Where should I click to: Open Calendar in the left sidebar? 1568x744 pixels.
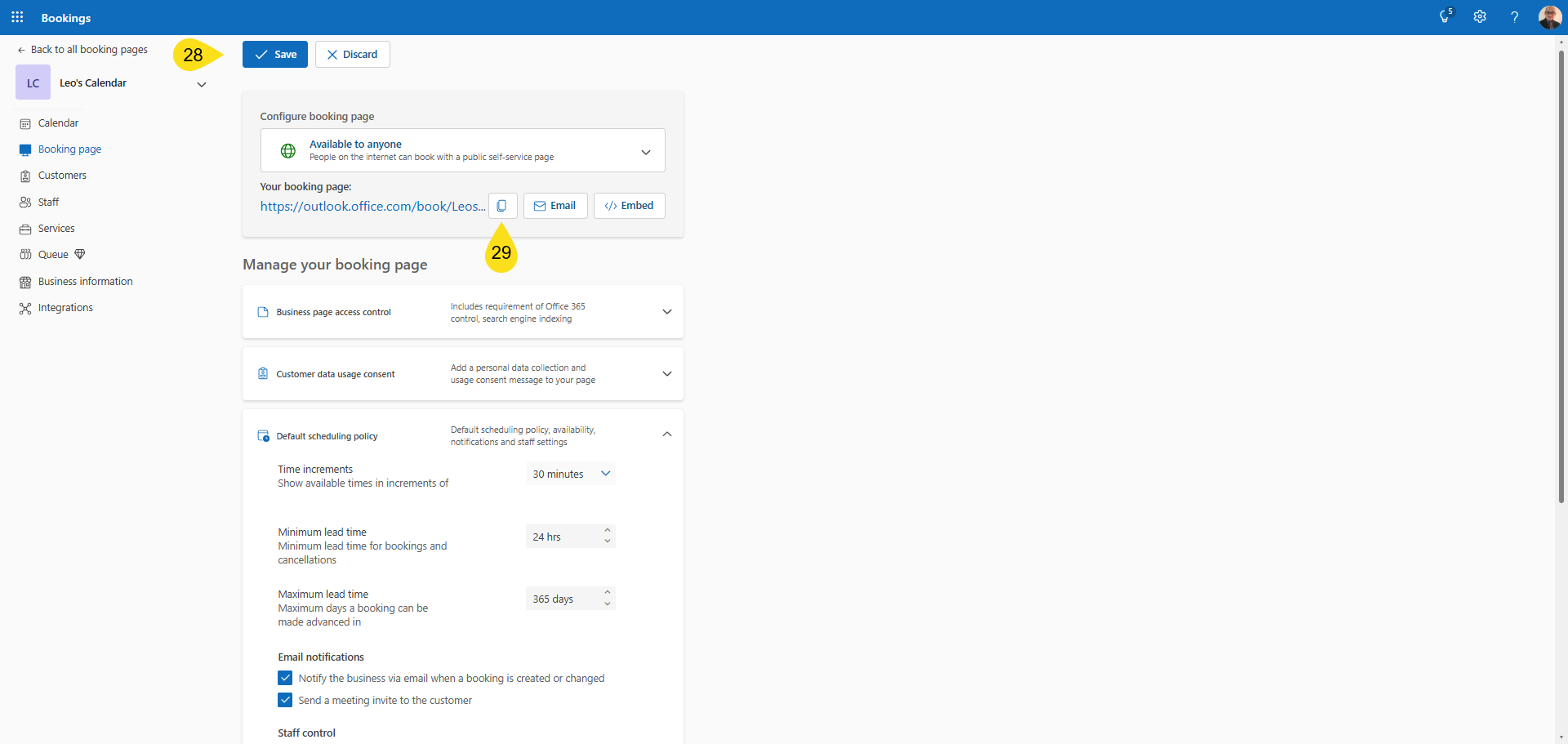[58, 123]
